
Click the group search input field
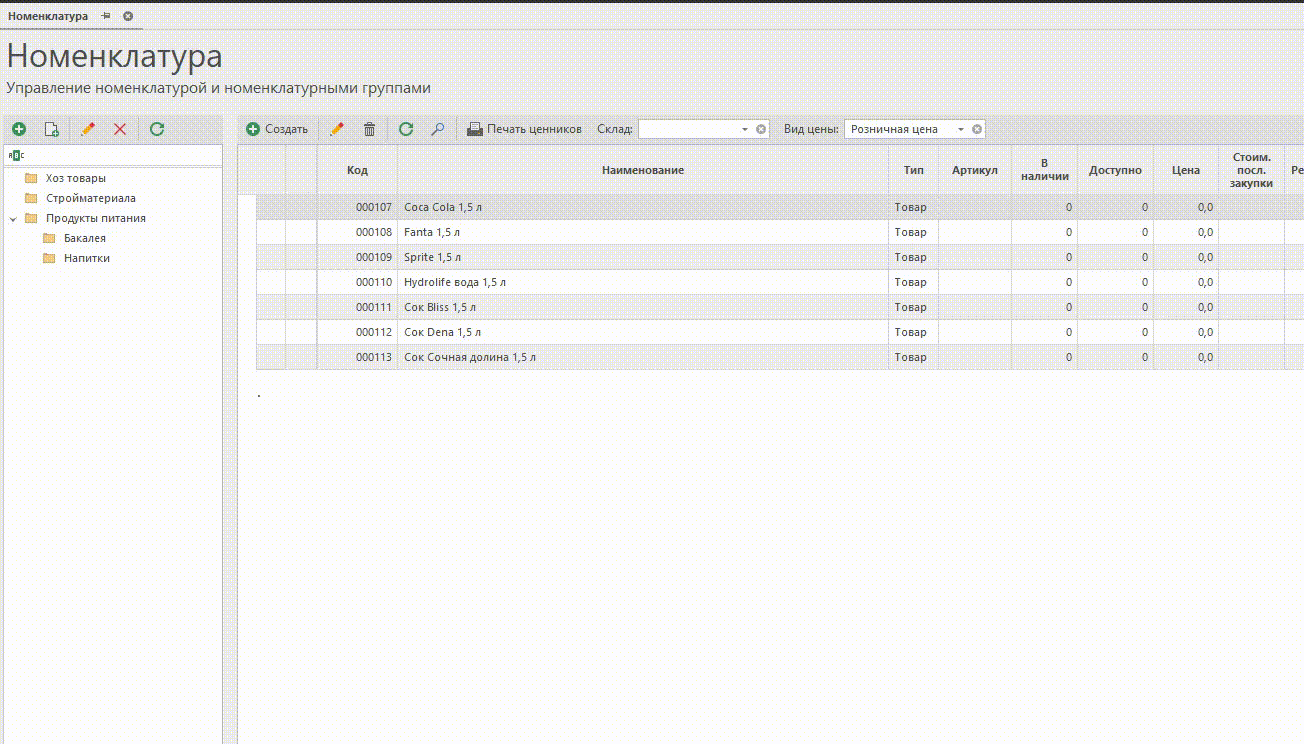click(x=120, y=155)
